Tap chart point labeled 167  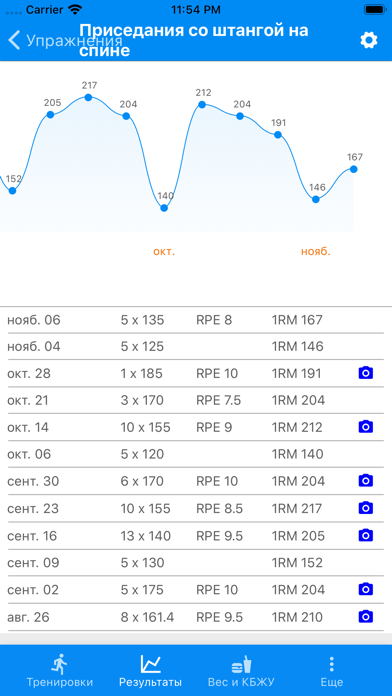click(353, 169)
